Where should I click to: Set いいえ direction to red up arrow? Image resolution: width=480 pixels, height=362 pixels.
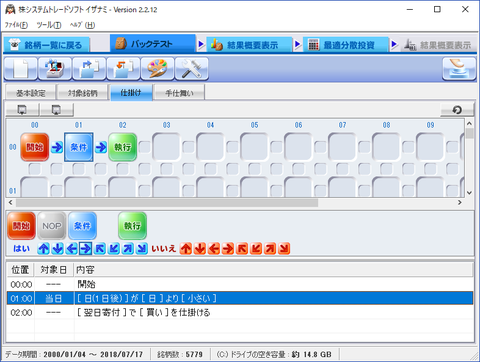coord(186,249)
